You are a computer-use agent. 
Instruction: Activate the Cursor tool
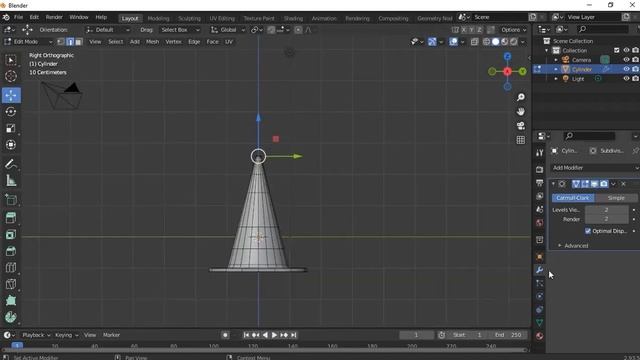(x=11, y=76)
